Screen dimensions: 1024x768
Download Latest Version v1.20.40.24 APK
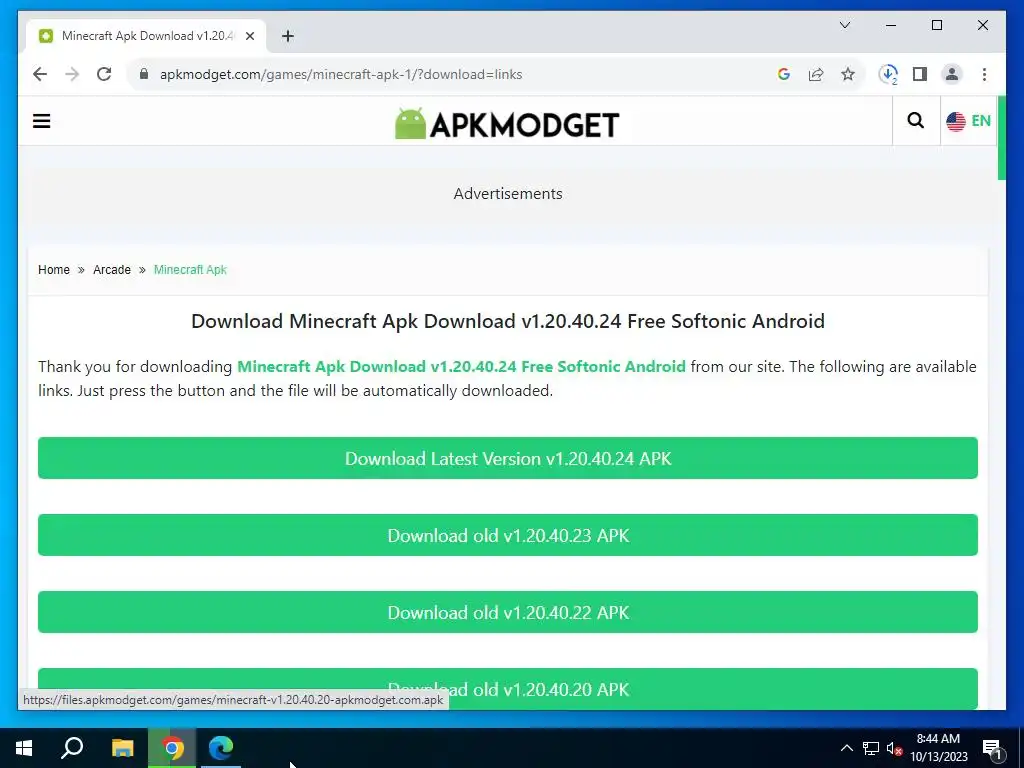point(507,458)
